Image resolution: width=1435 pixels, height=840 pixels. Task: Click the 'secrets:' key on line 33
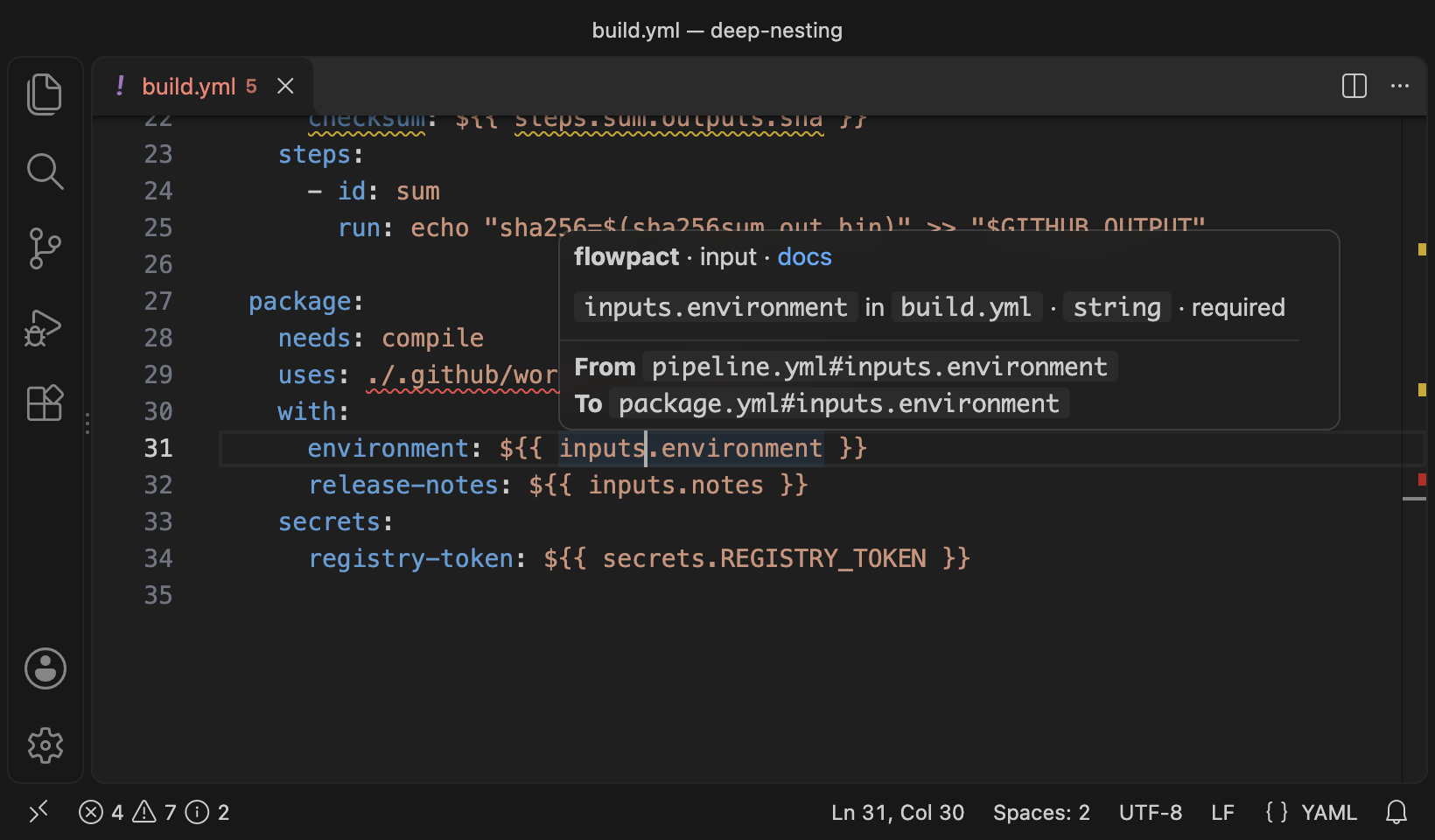click(x=335, y=521)
